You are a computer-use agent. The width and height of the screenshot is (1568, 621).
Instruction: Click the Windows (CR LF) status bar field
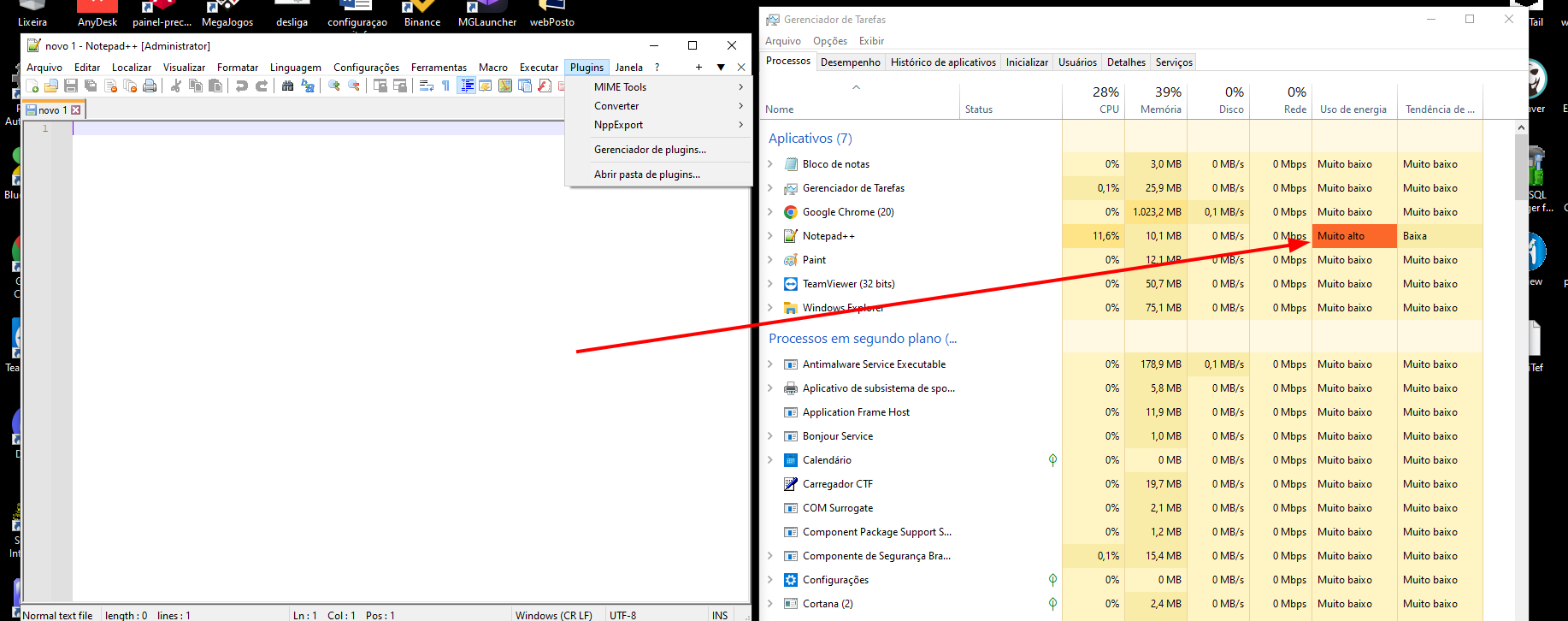(x=556, y=615)
